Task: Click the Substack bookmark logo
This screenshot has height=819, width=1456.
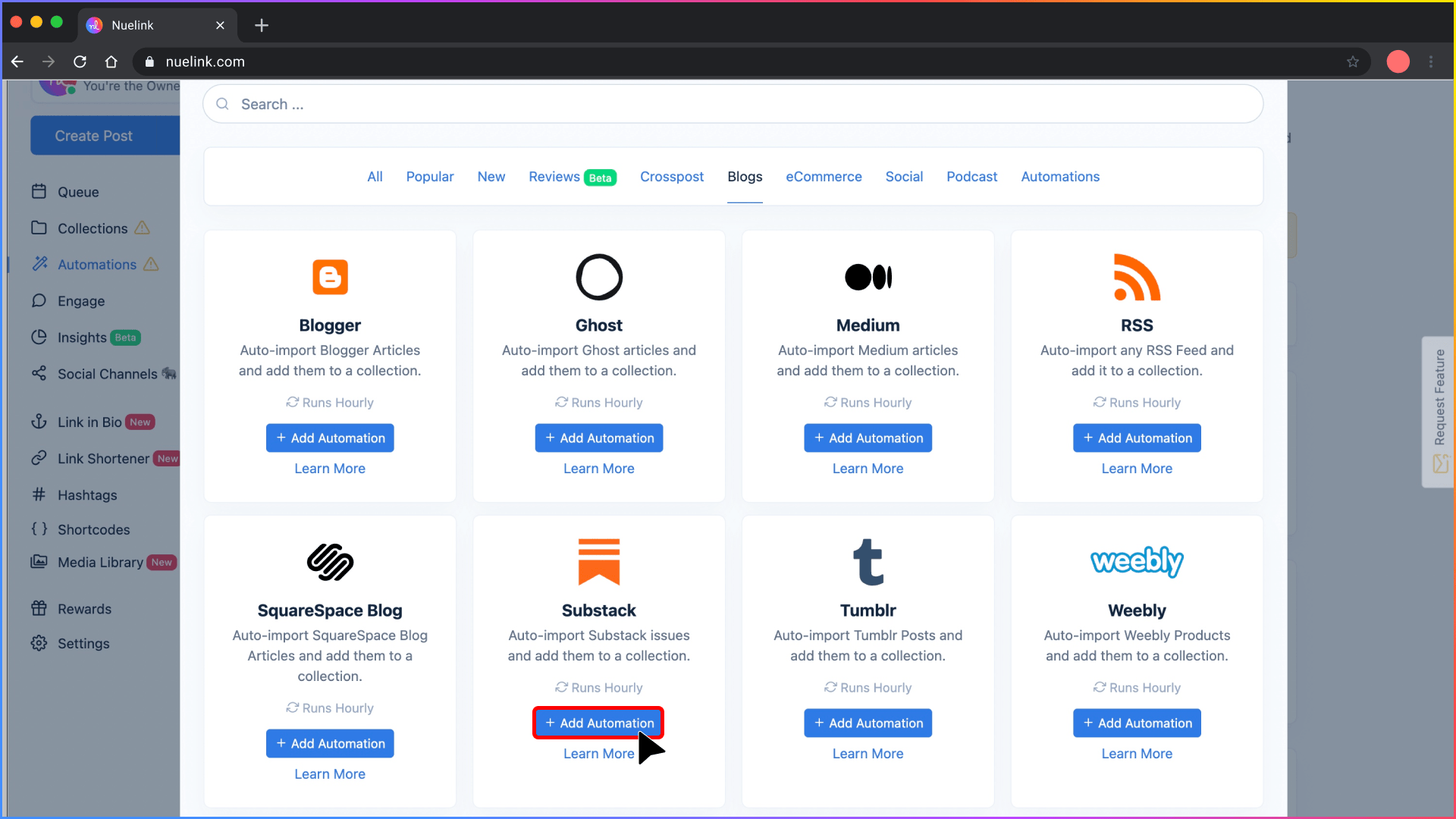Action: [599, 562]
